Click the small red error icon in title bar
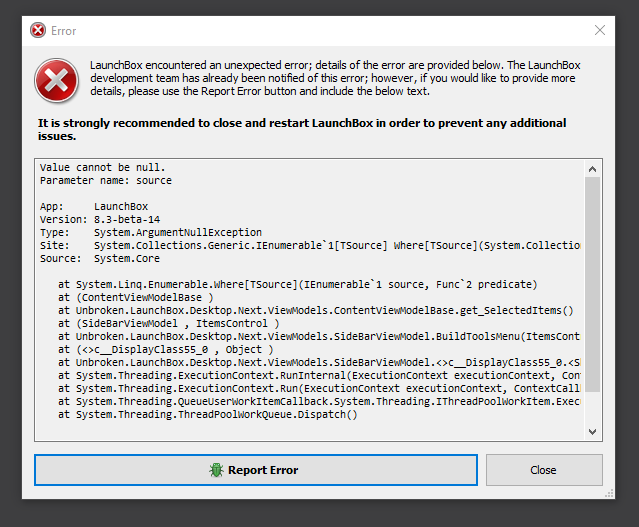This screenshot has height=527, width=639. coord(38,30)
